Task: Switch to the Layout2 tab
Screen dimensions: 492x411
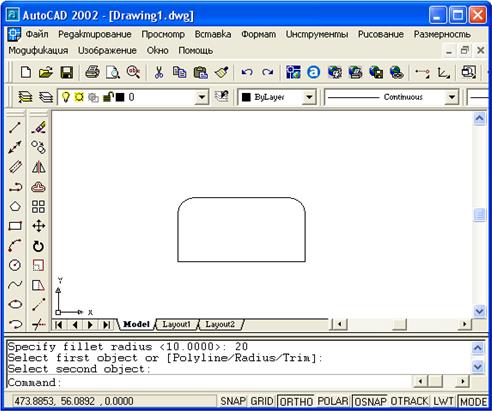Action: pyautogui.click(x=220, y=324)
